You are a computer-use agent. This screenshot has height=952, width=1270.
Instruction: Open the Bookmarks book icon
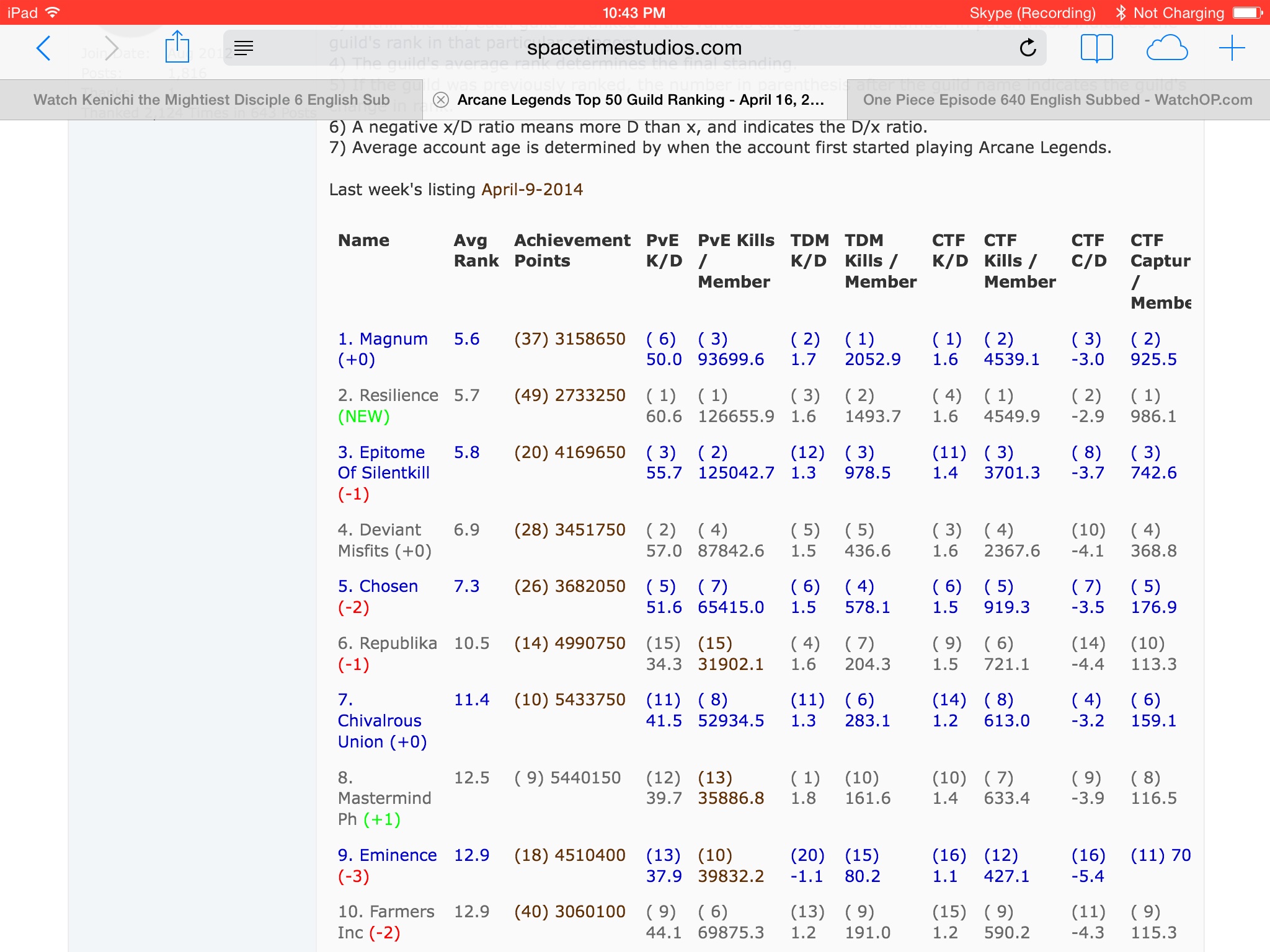[1096, 48]
